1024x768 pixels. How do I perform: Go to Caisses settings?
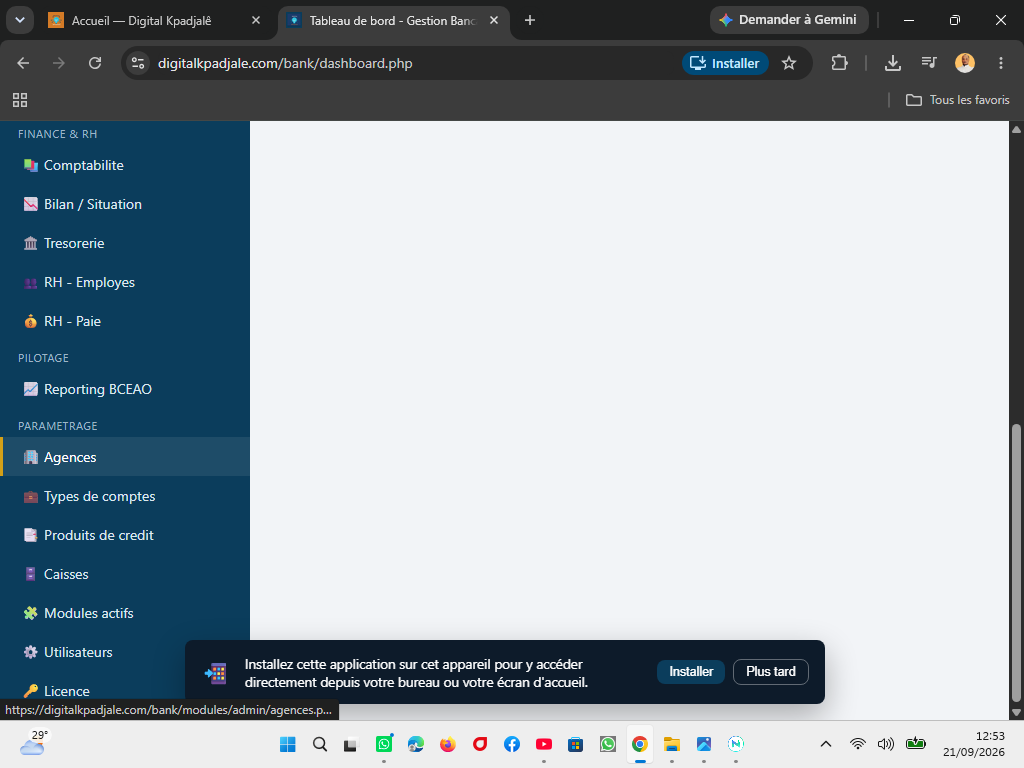coord(125,574)
